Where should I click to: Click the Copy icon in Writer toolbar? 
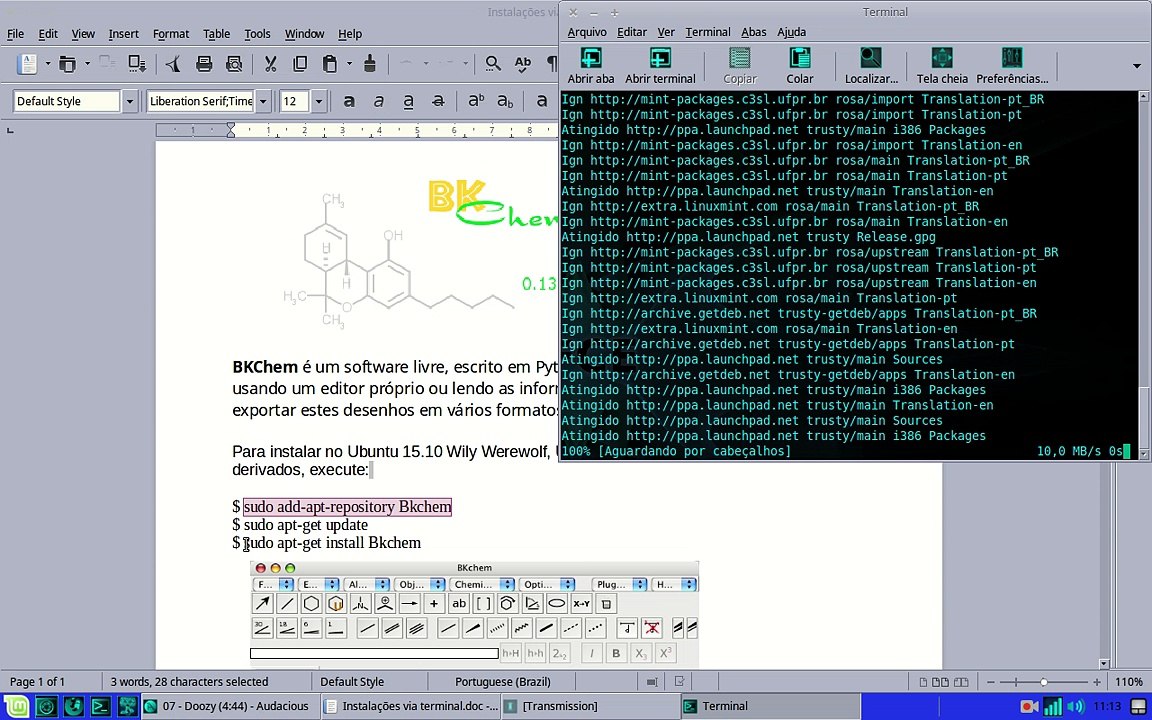pos(300,64)
